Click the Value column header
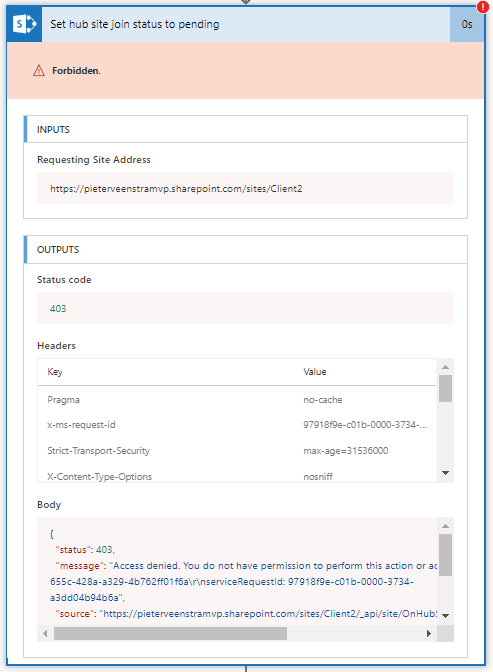Screen dimensions: 493x672 [x=315, y=372]
